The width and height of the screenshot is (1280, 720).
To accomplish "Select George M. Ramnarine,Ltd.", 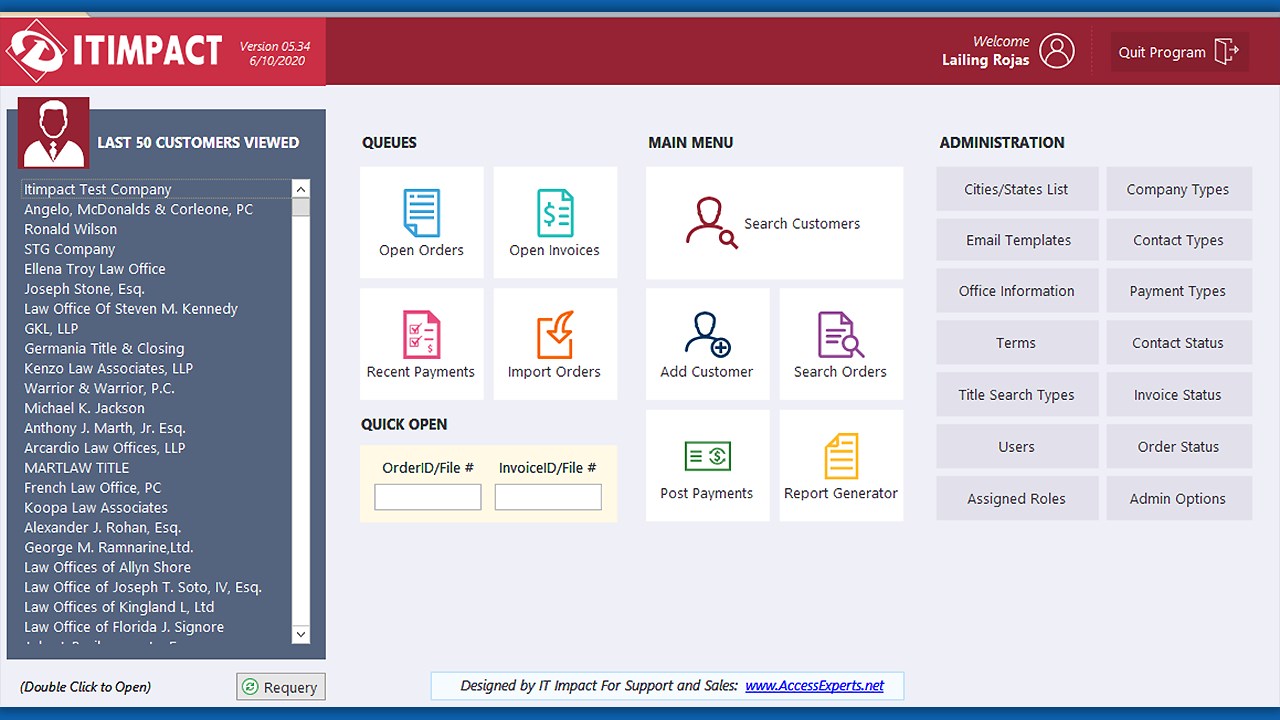I will (x=156, y=548).
